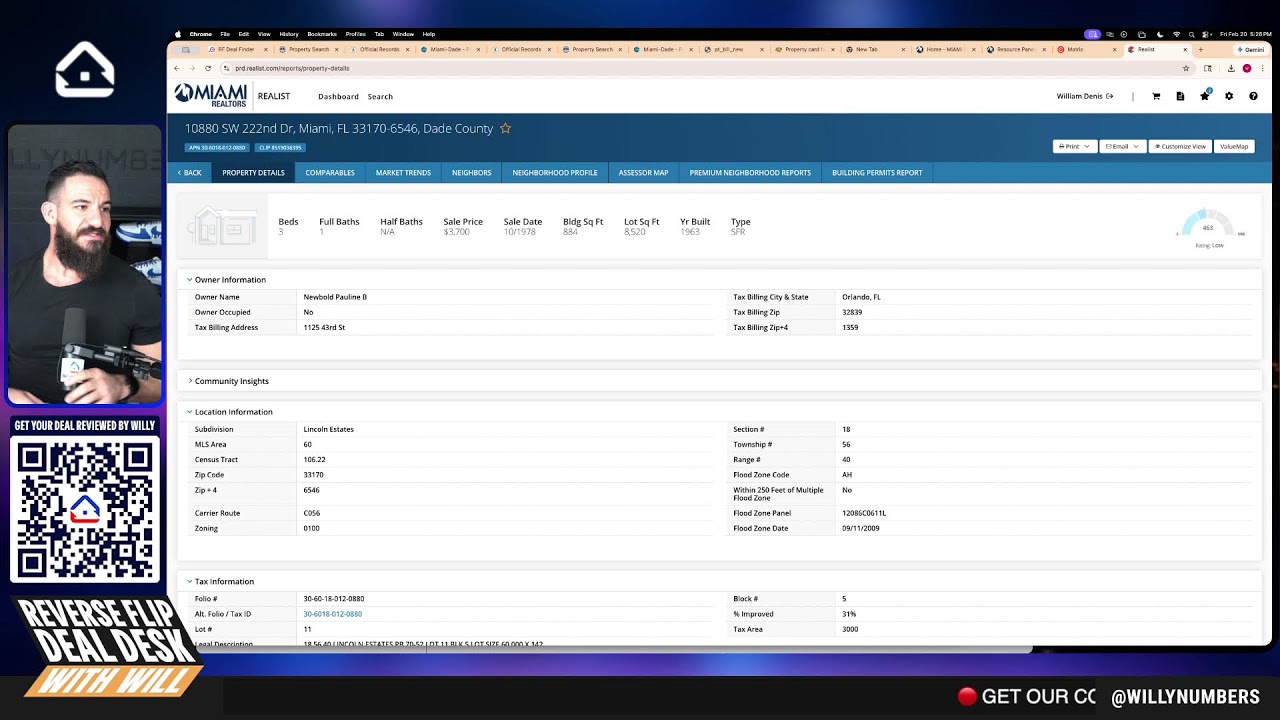Click flood zone date 09/11/2009
Screen dimensions: 1280x720
(860, 528)
